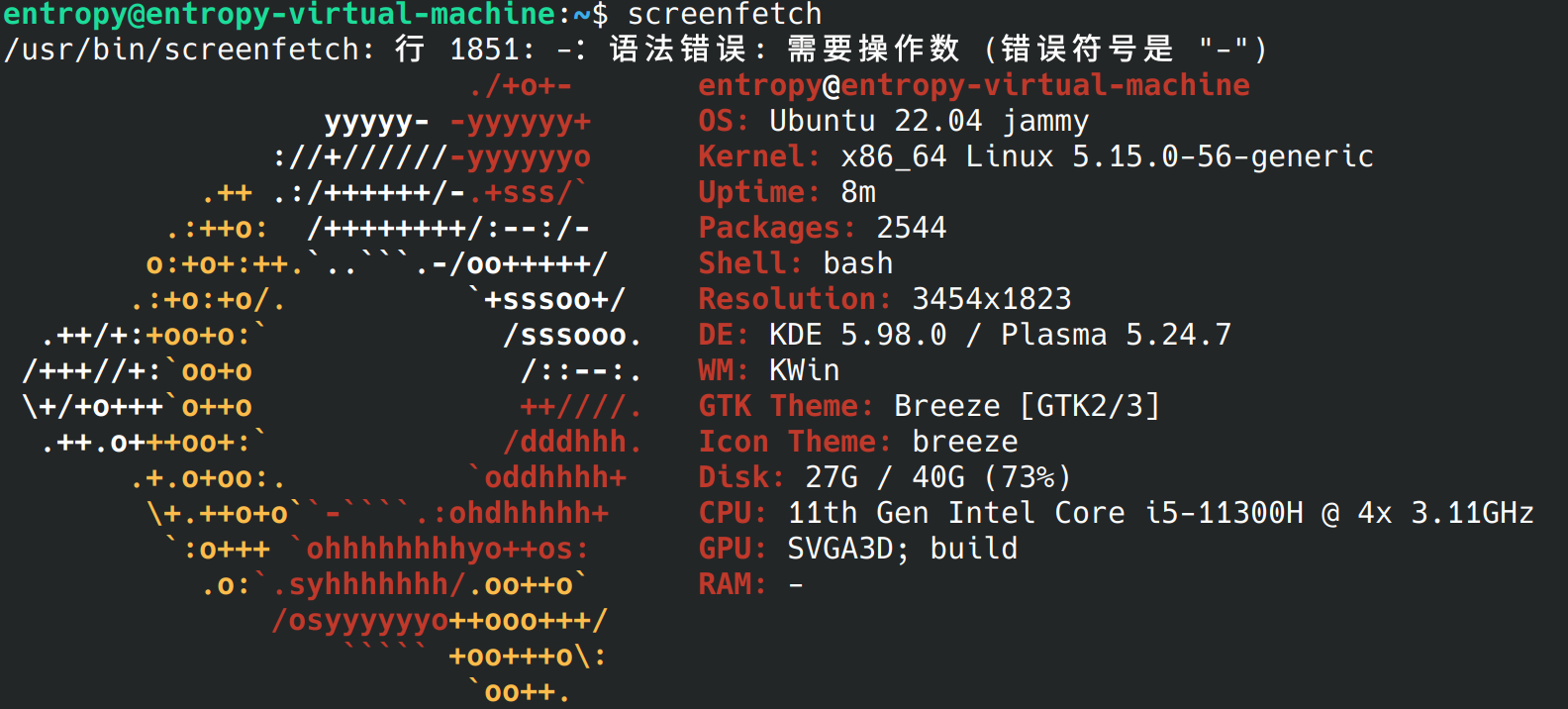Click the 'CPU:' label
Viewport: 1568px width, 709px height.
[x=733, y=513]
